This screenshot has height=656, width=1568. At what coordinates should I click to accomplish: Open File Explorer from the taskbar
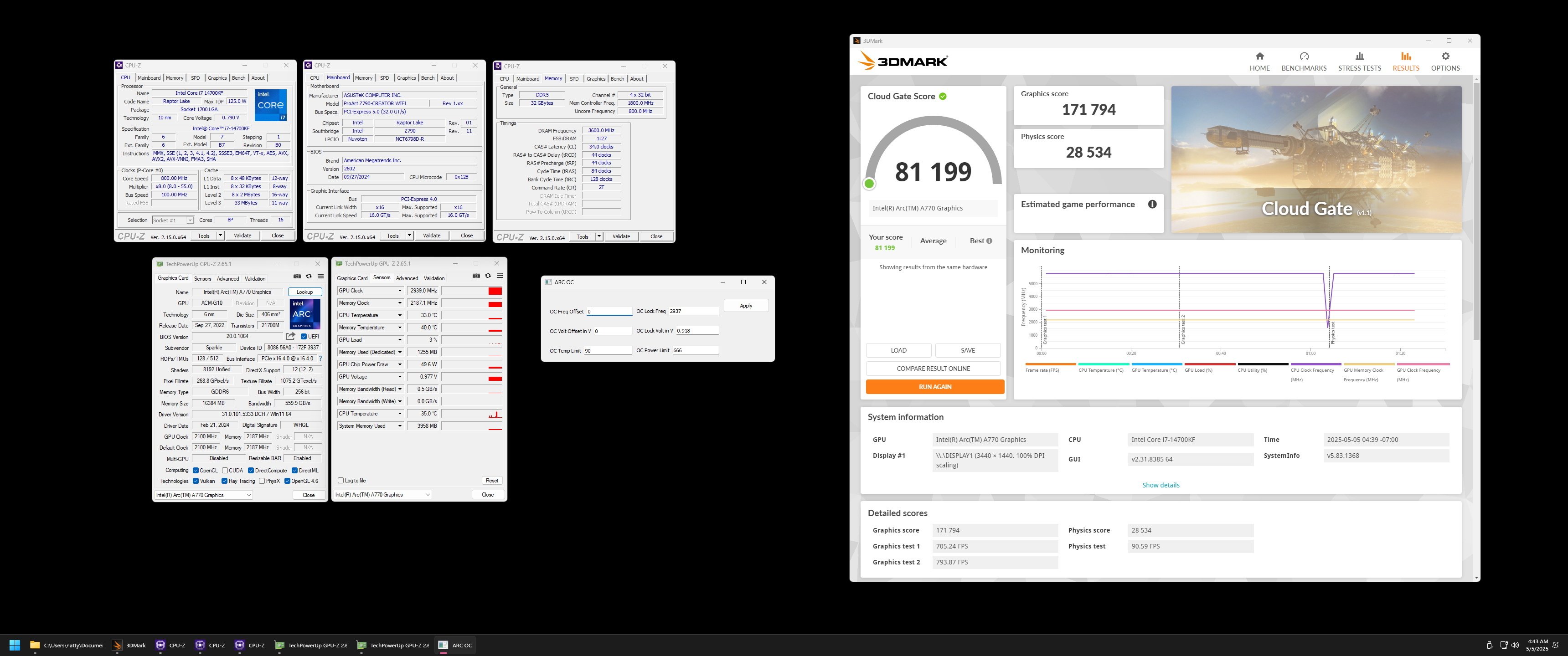click(66, 645)
